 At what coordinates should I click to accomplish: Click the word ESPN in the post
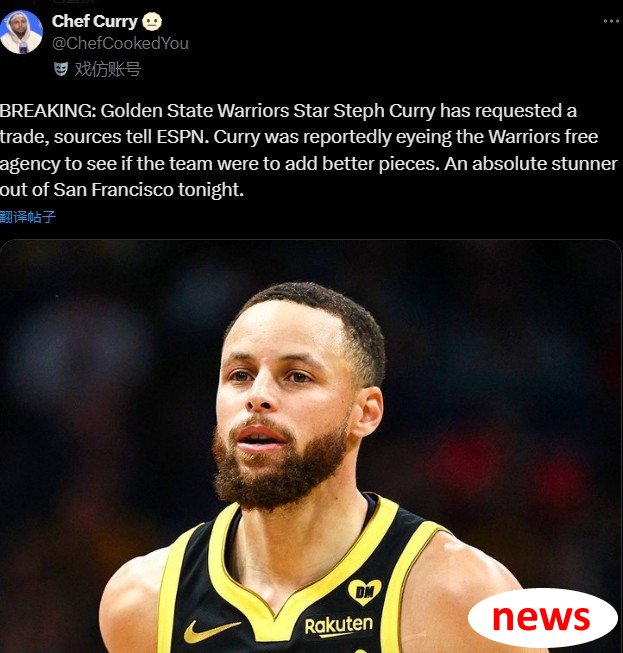click(182, 137)
